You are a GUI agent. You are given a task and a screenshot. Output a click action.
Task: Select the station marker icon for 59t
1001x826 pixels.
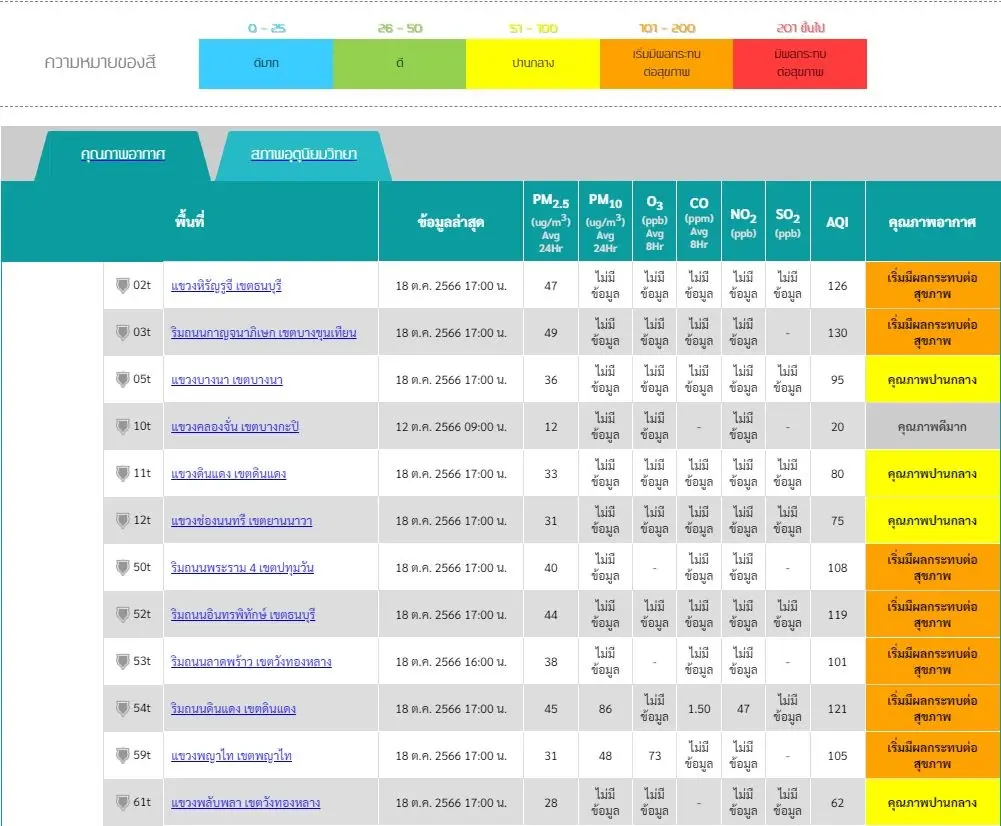tap(123, 755)
